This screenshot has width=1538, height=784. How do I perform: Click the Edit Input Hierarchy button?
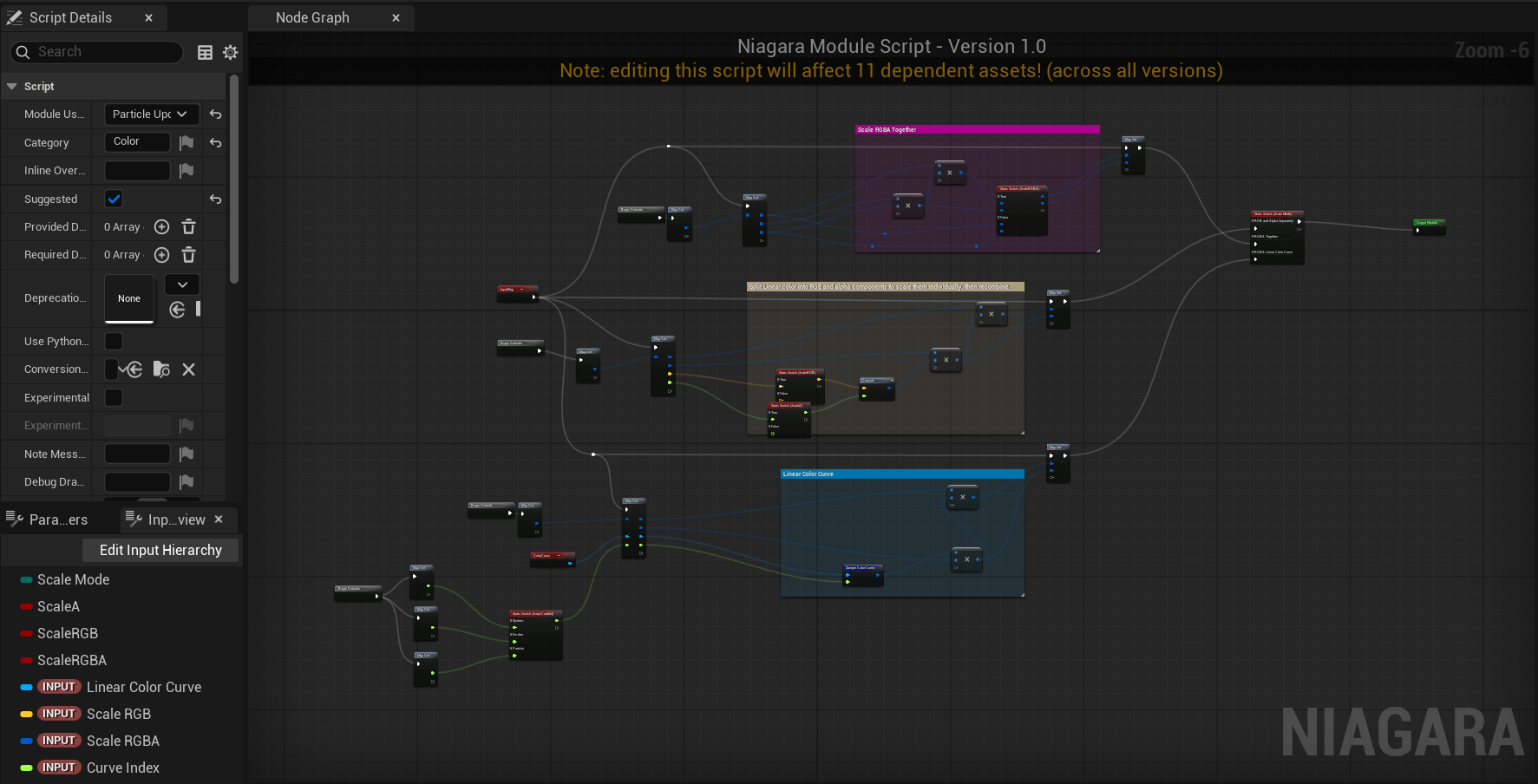160,550
